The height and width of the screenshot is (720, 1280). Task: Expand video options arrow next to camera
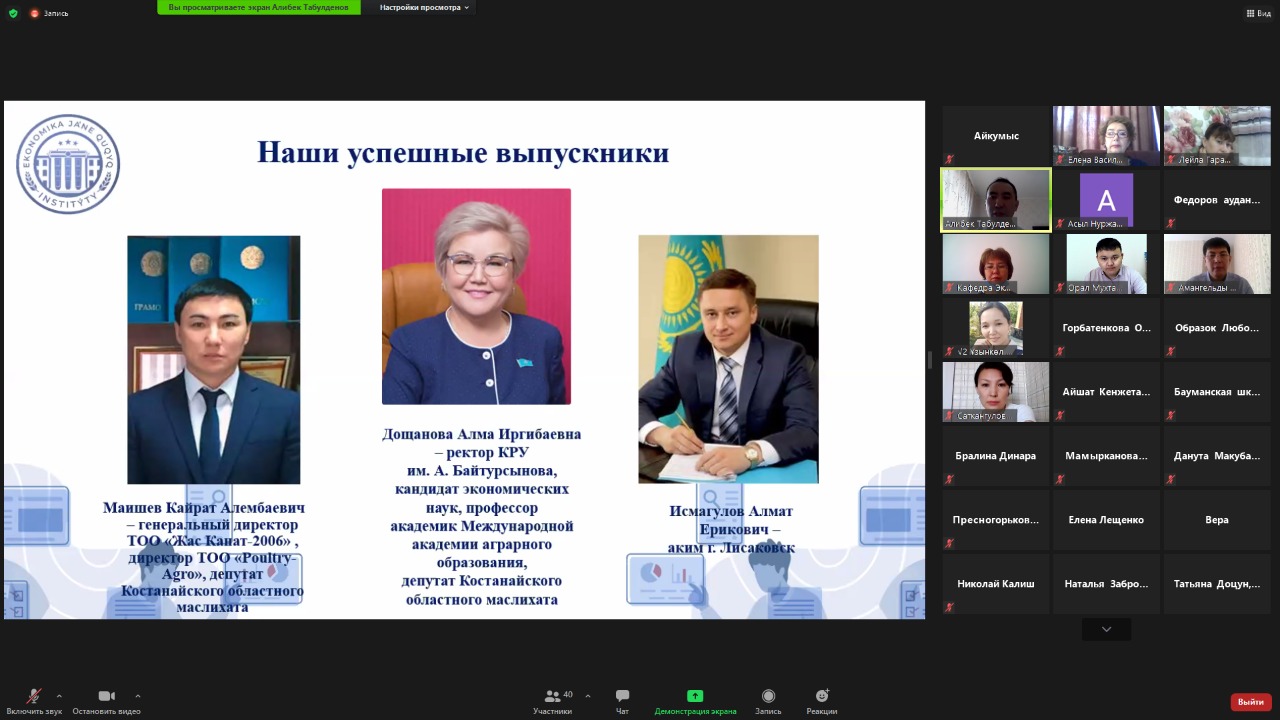(x=137, y=696)
